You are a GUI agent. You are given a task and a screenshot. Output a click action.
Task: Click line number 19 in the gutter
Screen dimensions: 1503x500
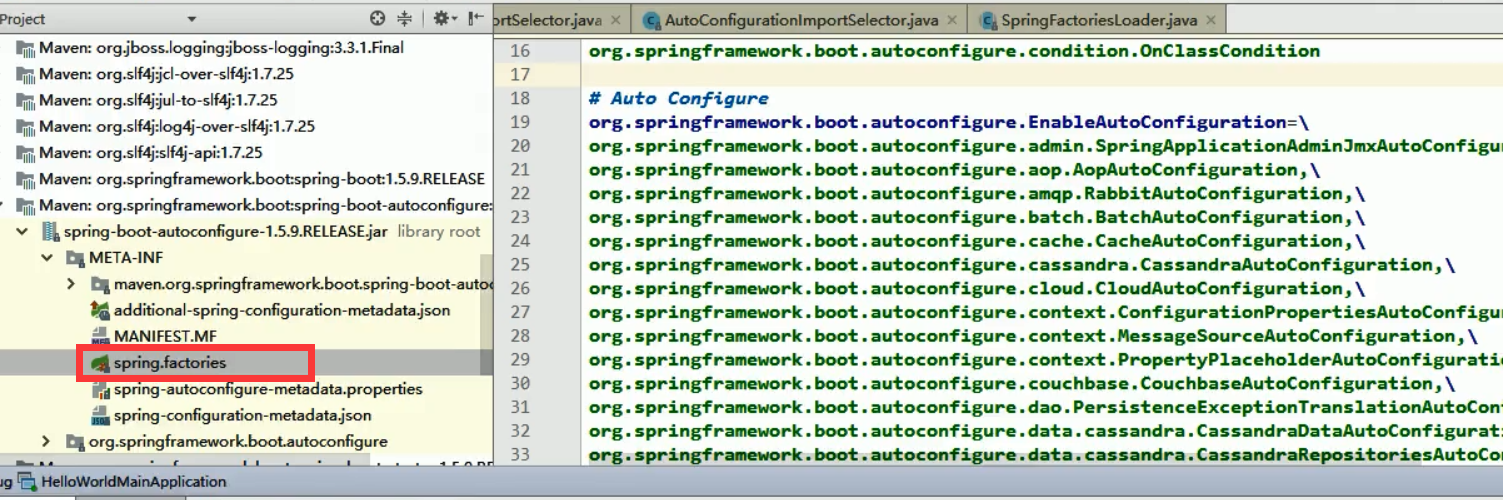pos(520,122)
